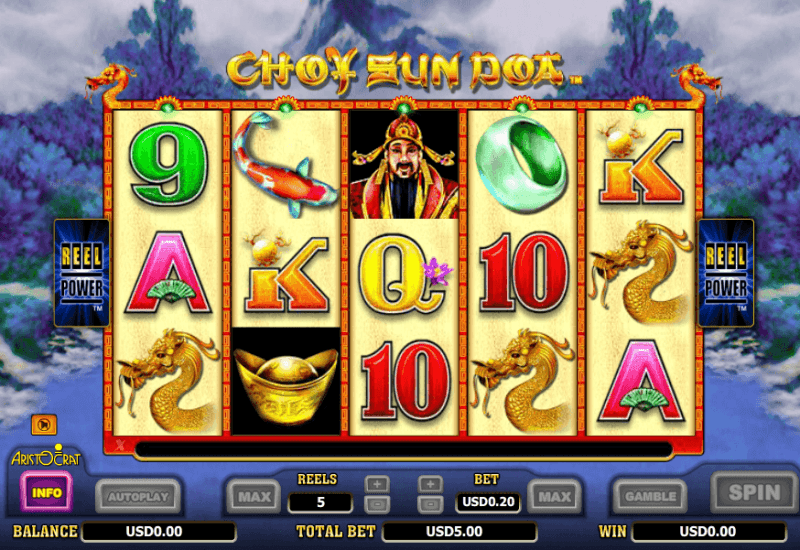Viewport: 800px width, 550px height.
Task: Click the reels count field showing 5
Action: pyautogui.click(x=320, y=503)
